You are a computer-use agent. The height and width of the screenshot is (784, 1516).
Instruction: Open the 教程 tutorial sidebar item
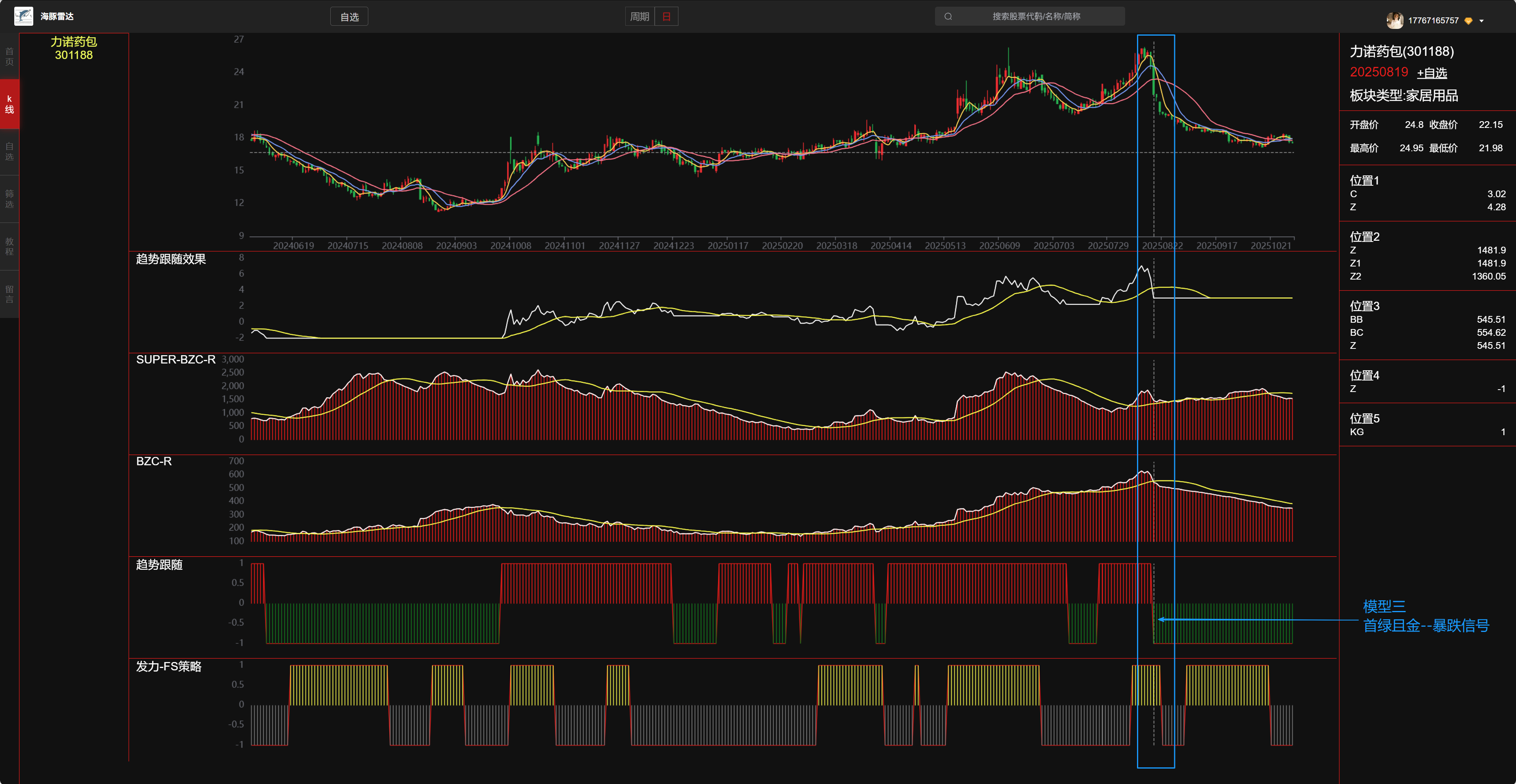(x=10, y=247)
